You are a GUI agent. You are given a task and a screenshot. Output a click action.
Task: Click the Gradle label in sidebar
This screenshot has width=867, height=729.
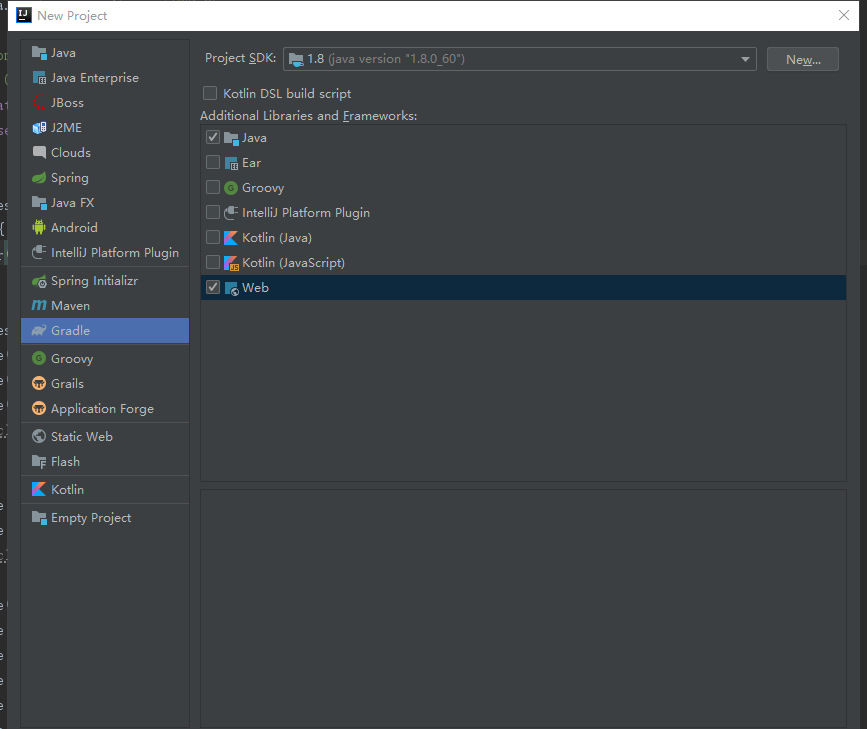(x=70, y=331)
